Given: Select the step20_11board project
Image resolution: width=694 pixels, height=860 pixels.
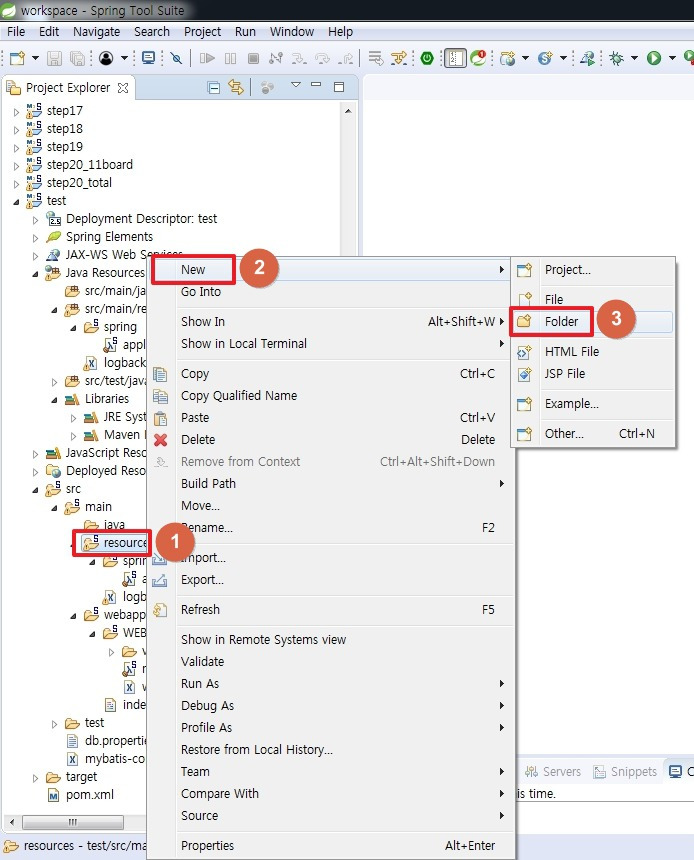Looking at the screenshot, I should point(89,165).
